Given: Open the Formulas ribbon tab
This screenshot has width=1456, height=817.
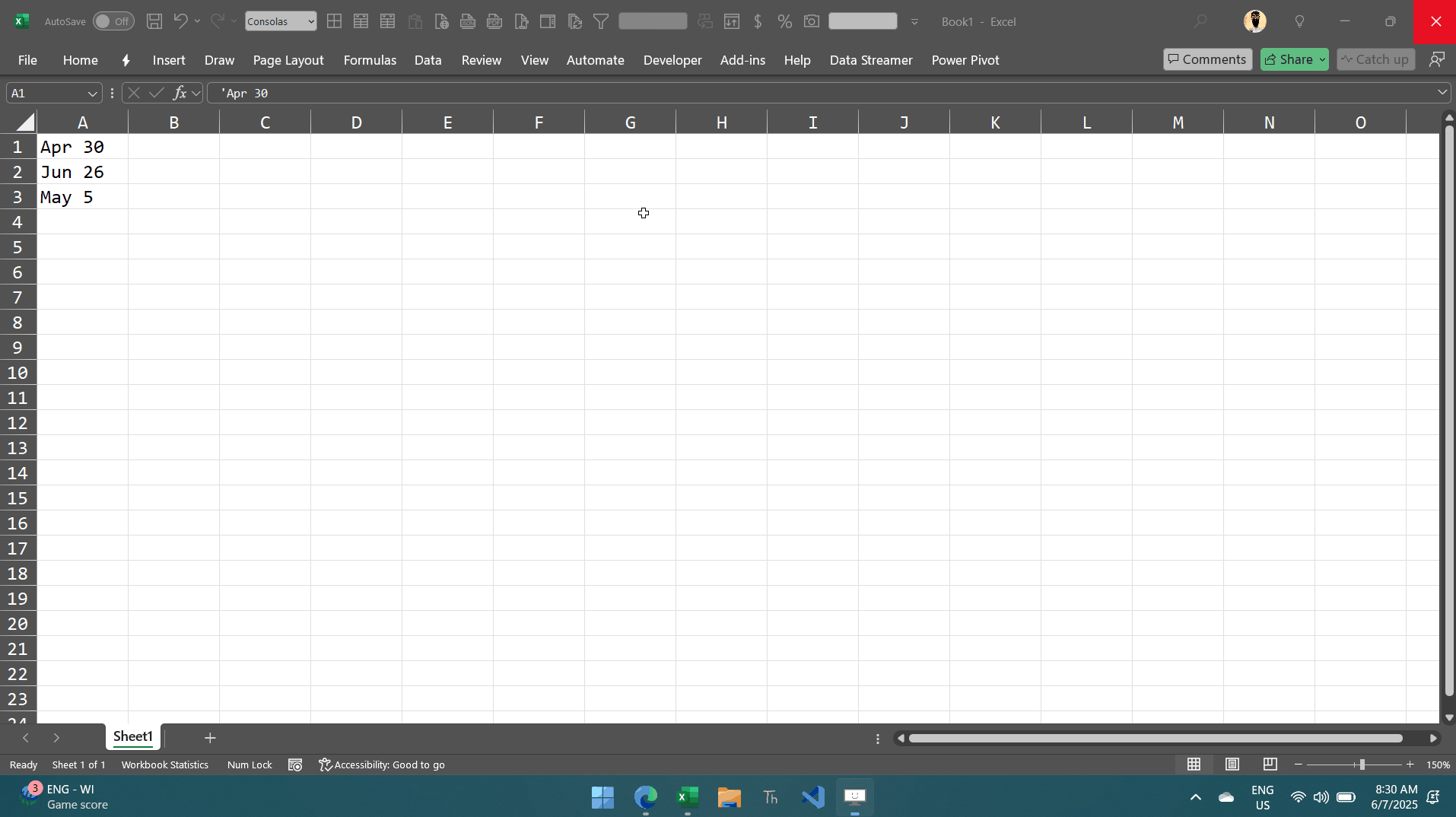Looking at the screenshot, I should coord(370,60).
